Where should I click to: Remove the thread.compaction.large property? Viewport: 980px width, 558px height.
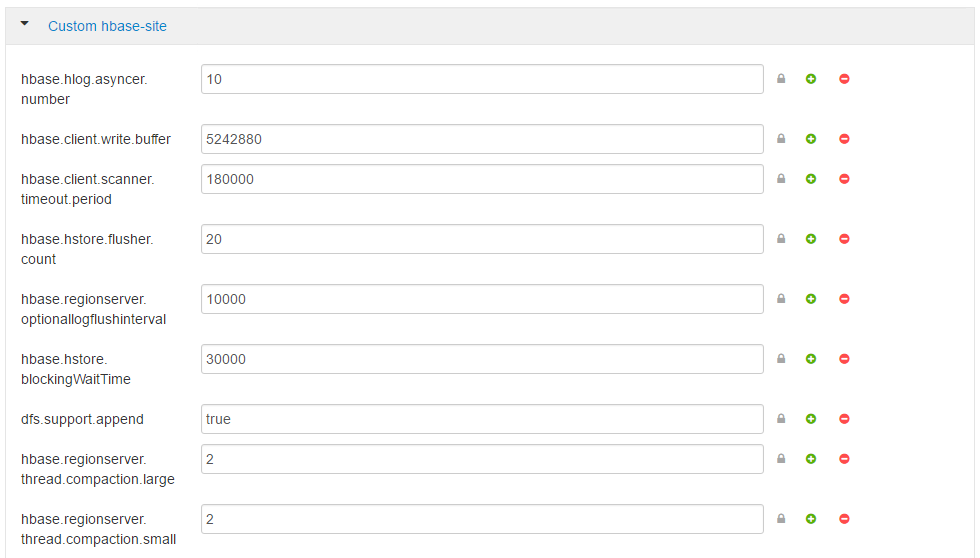tap(844, 459)
